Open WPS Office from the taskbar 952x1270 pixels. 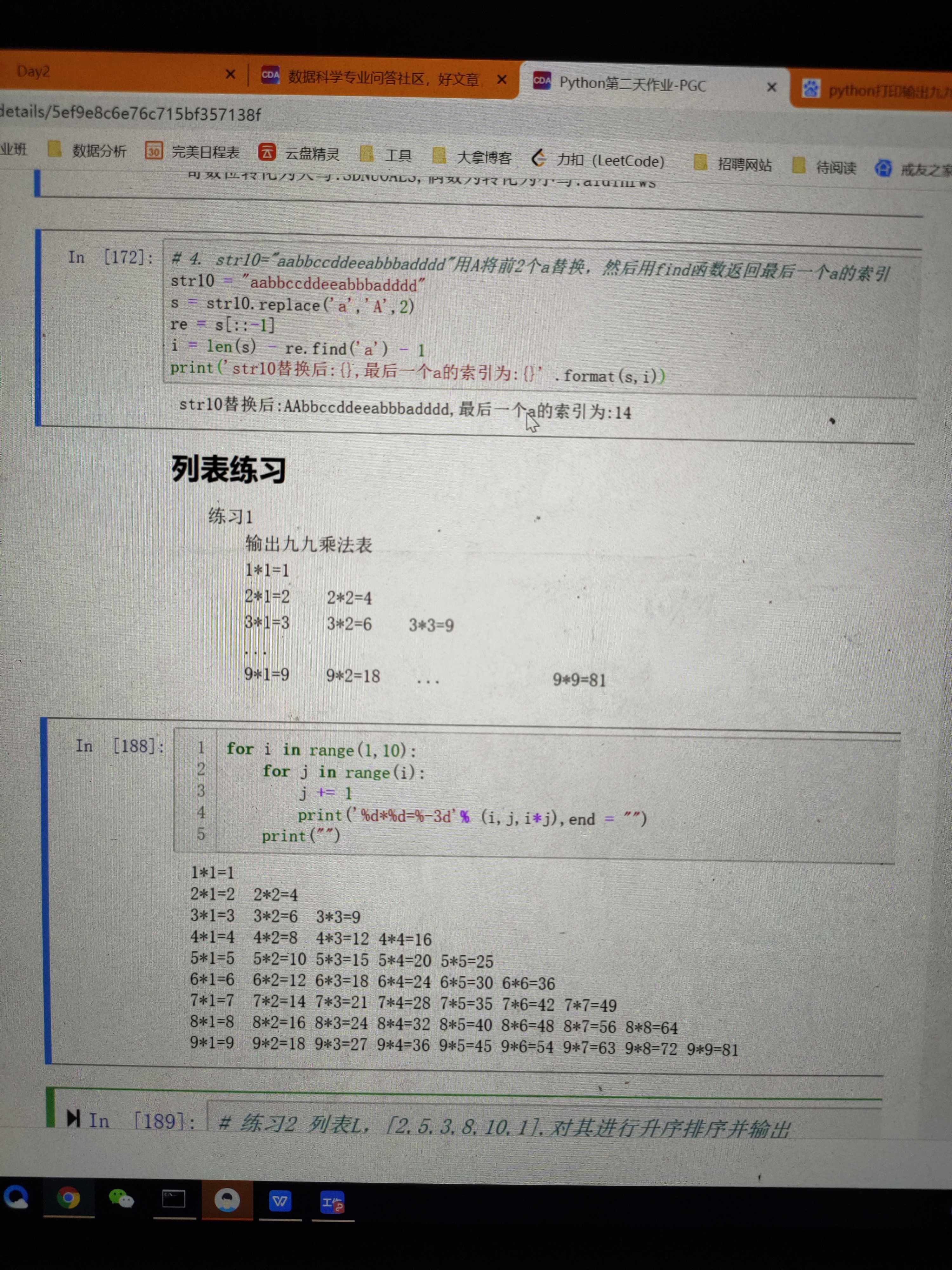(x=280, y=1200)
